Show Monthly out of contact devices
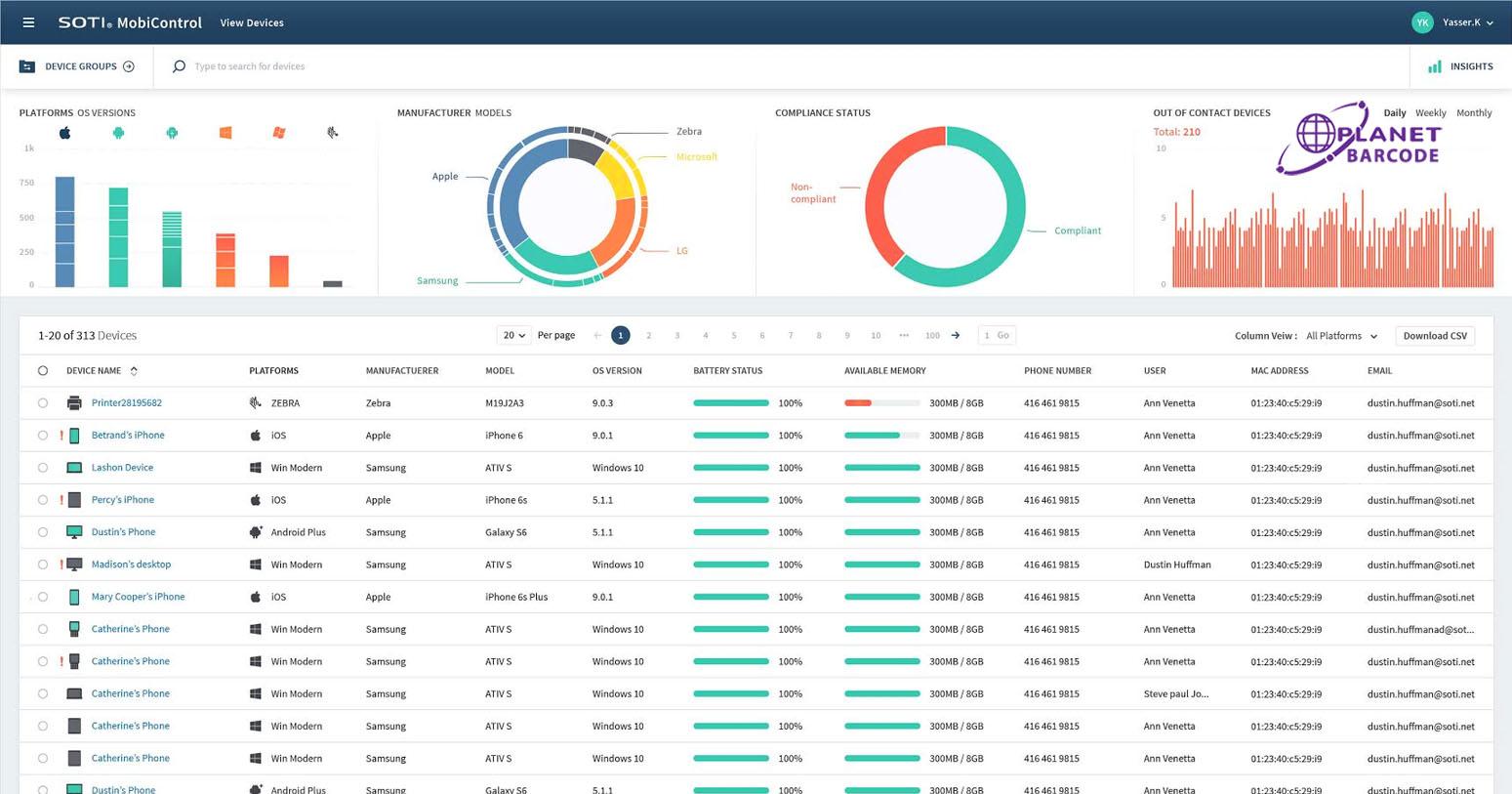 coord(1474,113)
